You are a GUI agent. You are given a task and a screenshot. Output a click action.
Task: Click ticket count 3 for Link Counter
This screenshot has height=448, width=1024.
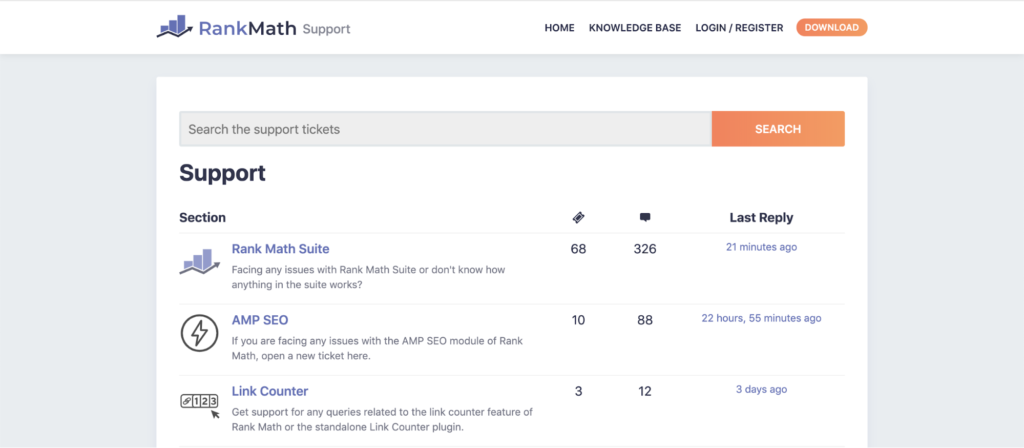[x=578, y=391]
